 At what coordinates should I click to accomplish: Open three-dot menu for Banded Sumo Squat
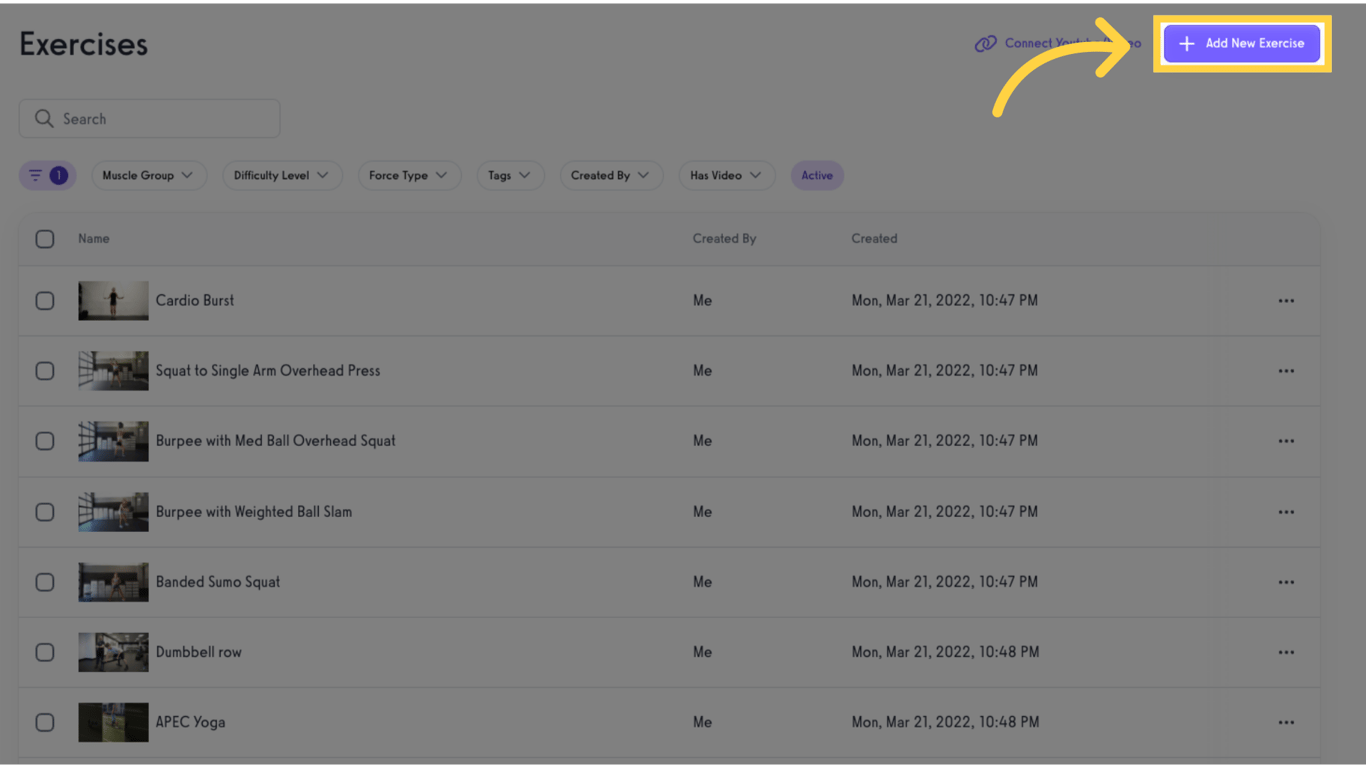pyautogui.click(x=1286, y=582)
